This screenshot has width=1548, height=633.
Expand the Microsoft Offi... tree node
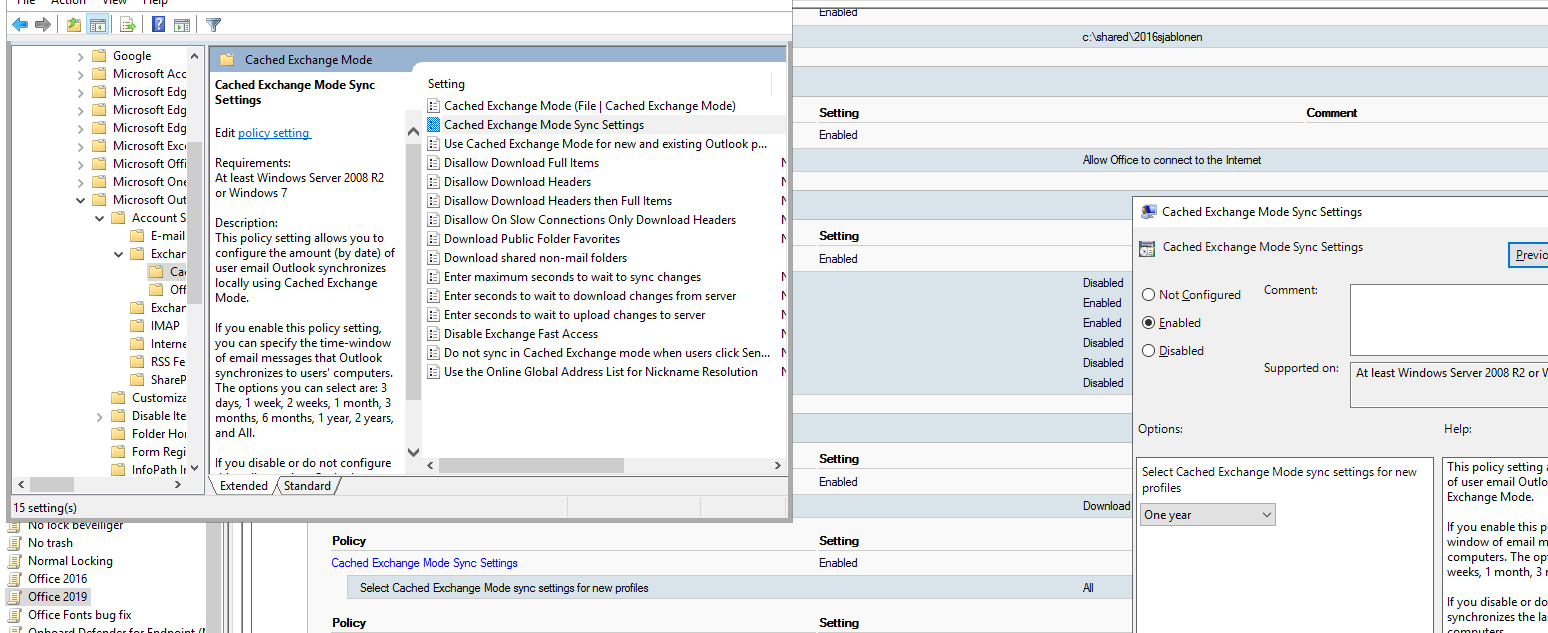(81, 164)
